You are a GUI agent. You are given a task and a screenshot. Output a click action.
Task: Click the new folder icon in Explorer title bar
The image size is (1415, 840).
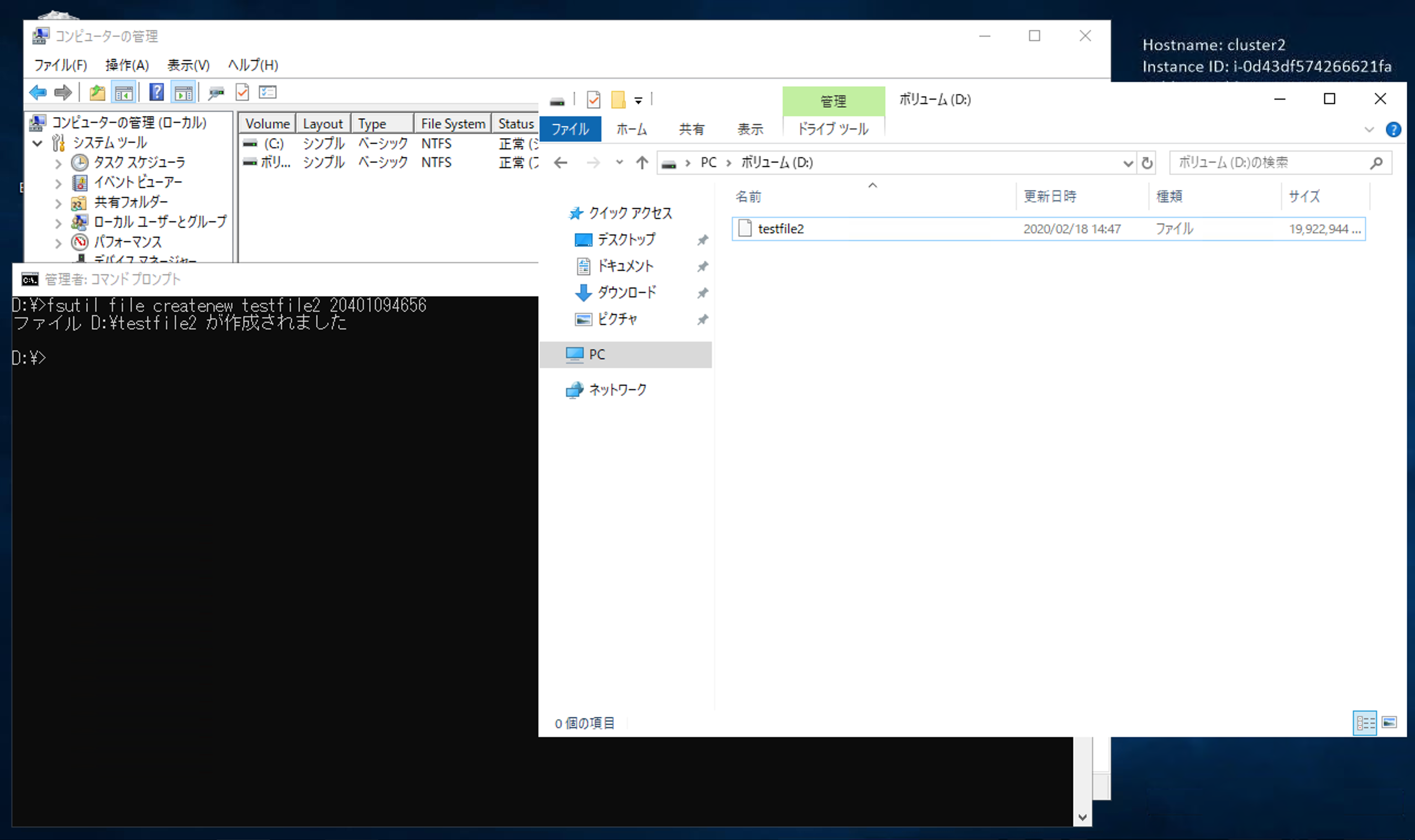click(618, 100)
